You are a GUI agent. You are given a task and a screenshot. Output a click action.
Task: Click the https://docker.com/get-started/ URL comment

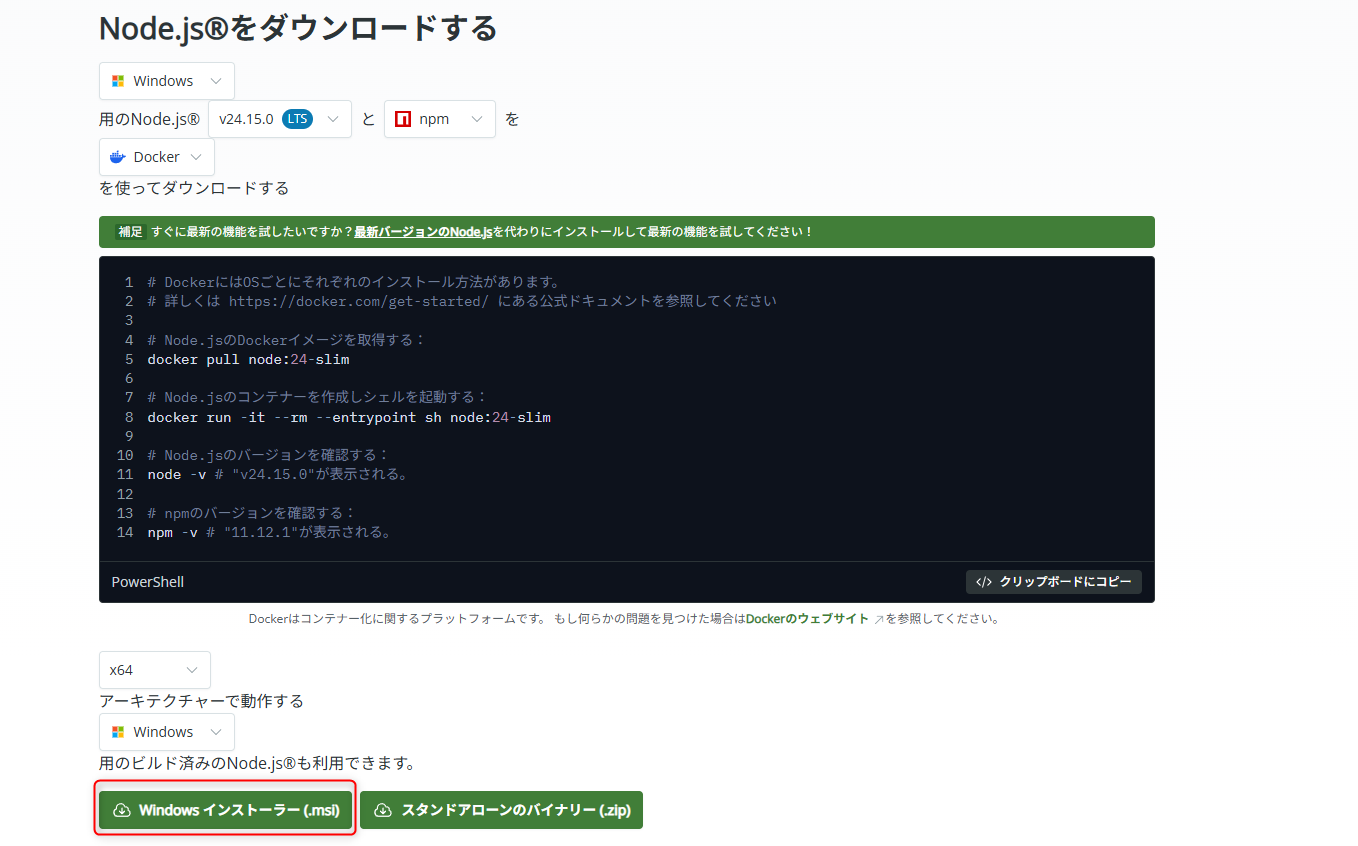tap(359, 301)
